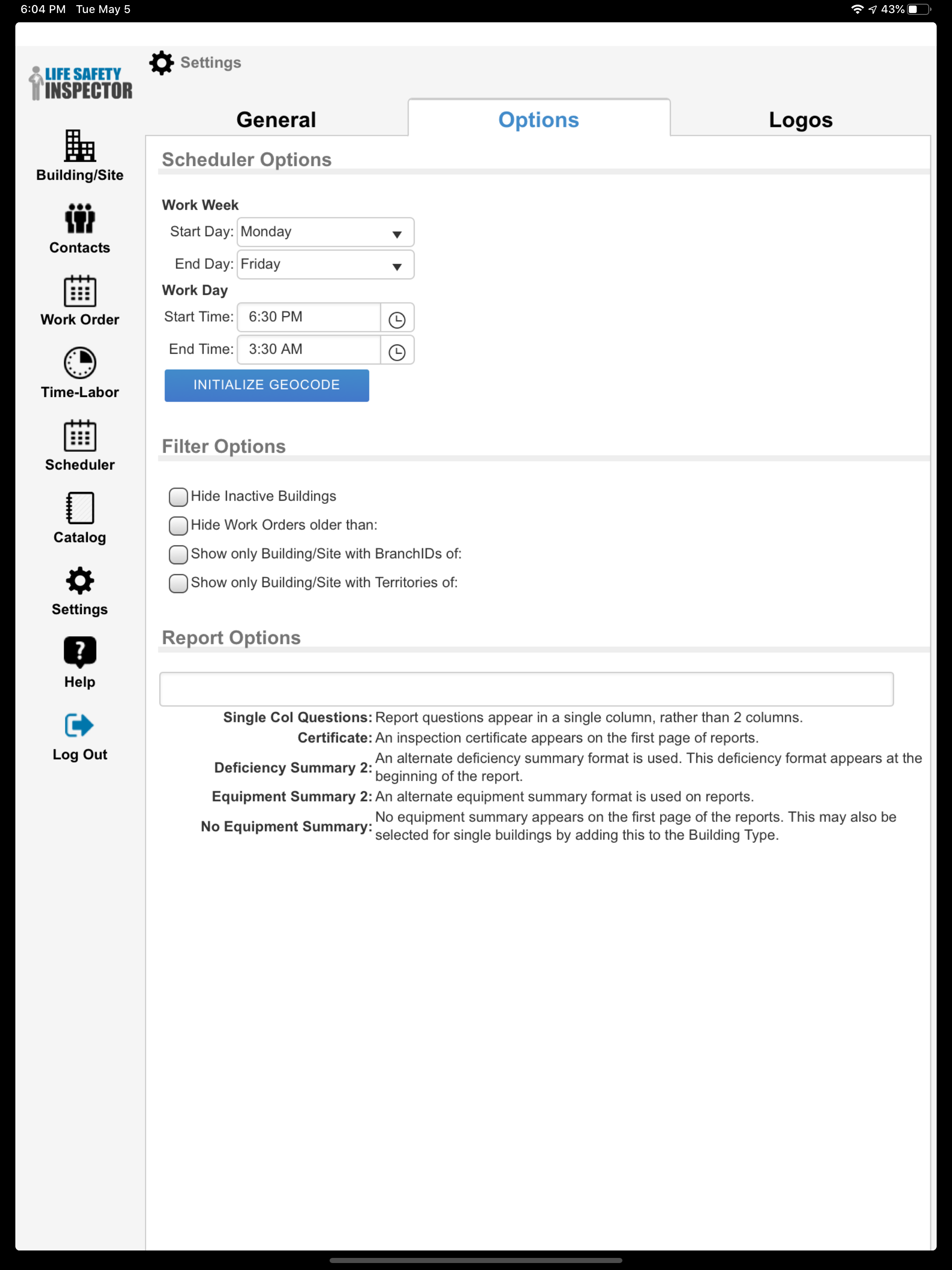
Task: Tap the Tue May 5 date
Action: pyautogui.click(x=103, y=9)
